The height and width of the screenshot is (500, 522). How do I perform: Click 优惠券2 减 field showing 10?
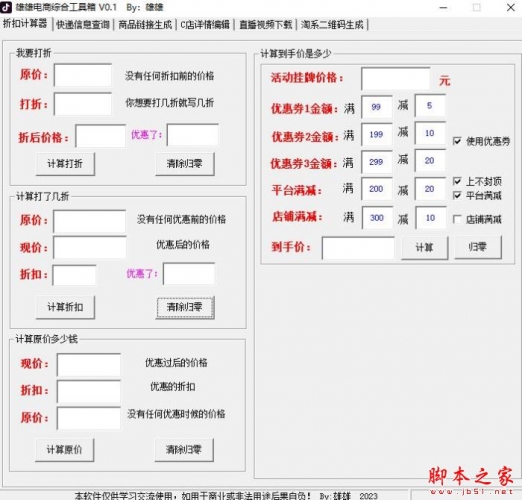(x=430, y=133)
